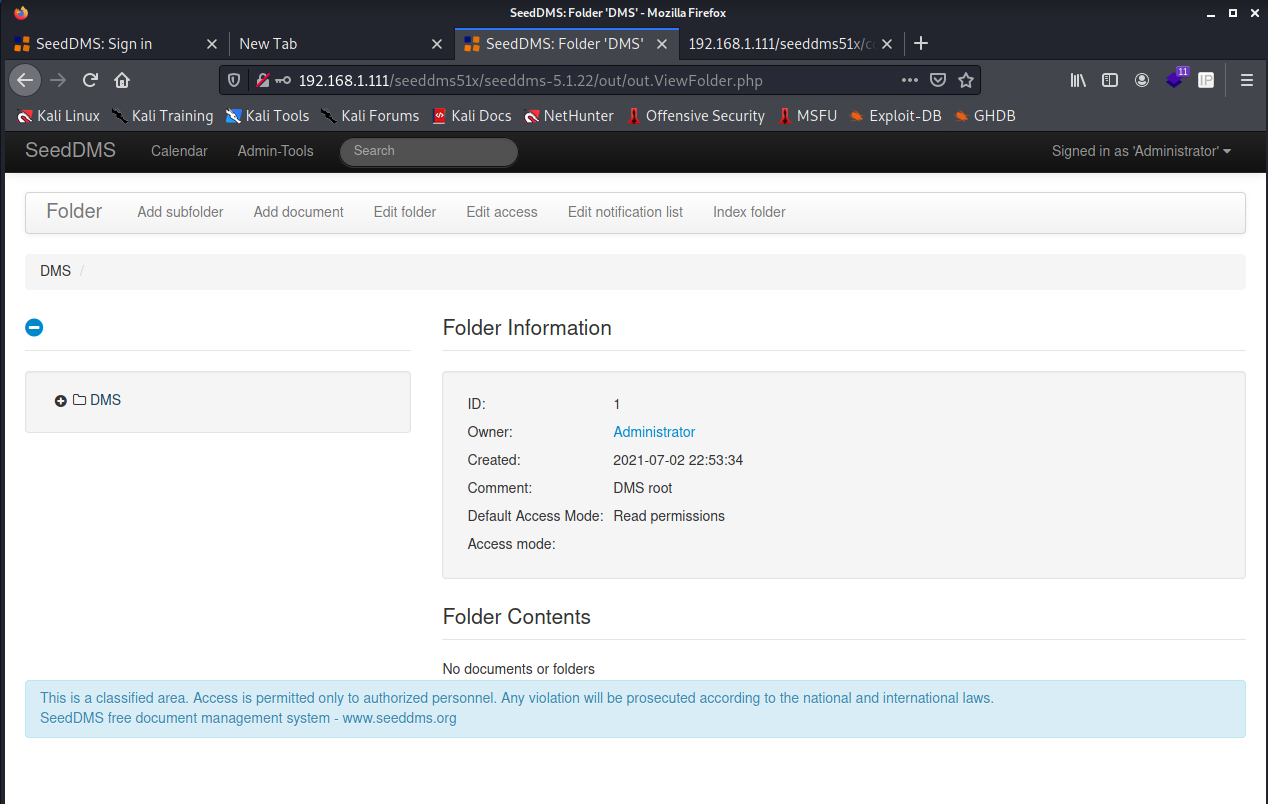Viewport: 1268px width, 804px height.
Task: Open the Library icon in toolbar
Action: point(1078,80)
